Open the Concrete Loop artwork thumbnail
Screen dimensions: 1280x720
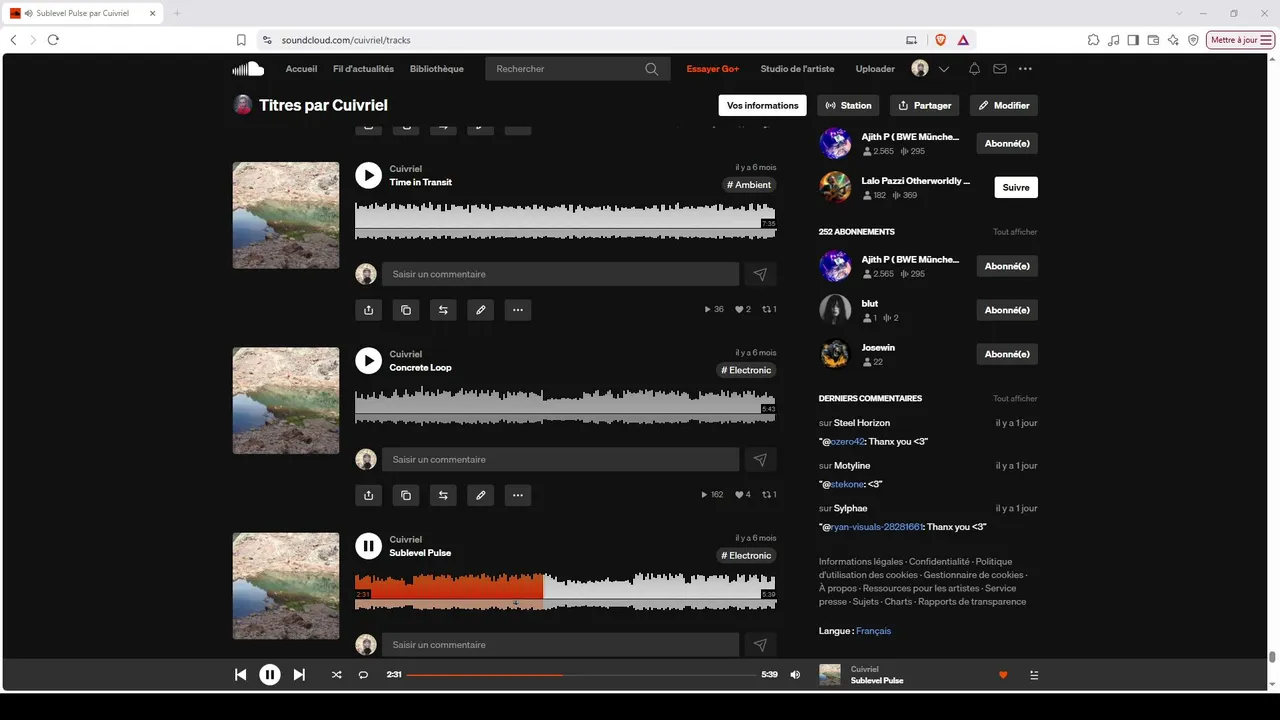(x=286, y=401)
